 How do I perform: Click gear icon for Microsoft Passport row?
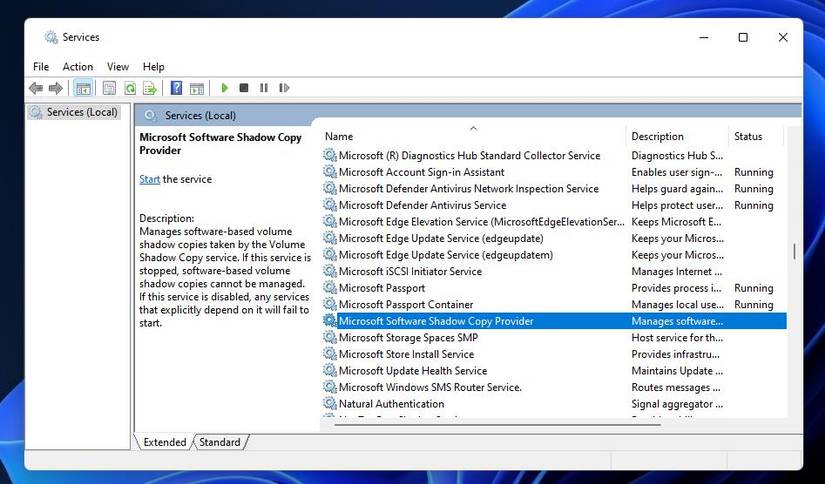tap(330, 288)
